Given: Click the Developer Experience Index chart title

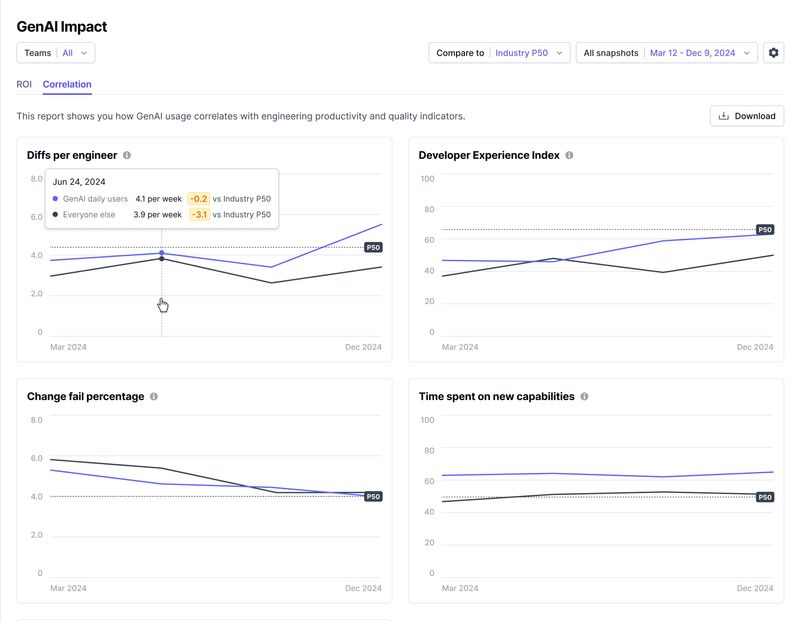Looking at the screenshot, I should [489, 155].
